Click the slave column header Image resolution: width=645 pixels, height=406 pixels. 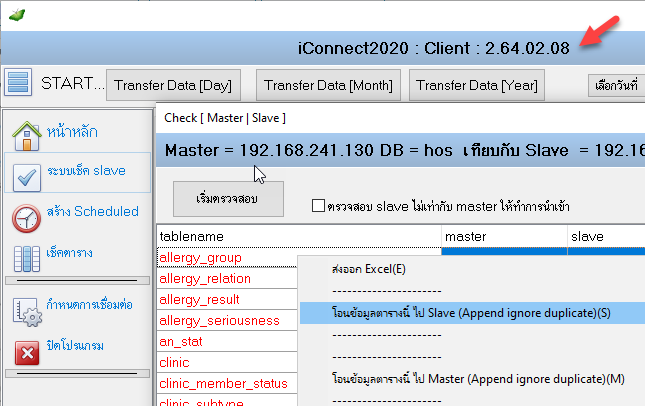coord(606,236)
